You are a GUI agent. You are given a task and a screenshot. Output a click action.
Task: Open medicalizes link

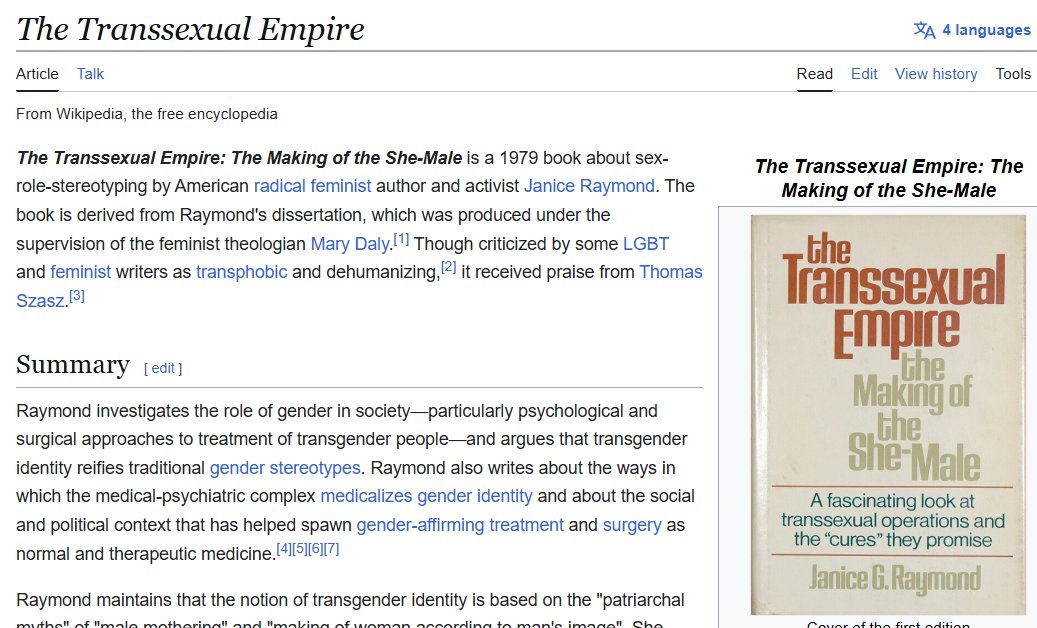point(366,496)
